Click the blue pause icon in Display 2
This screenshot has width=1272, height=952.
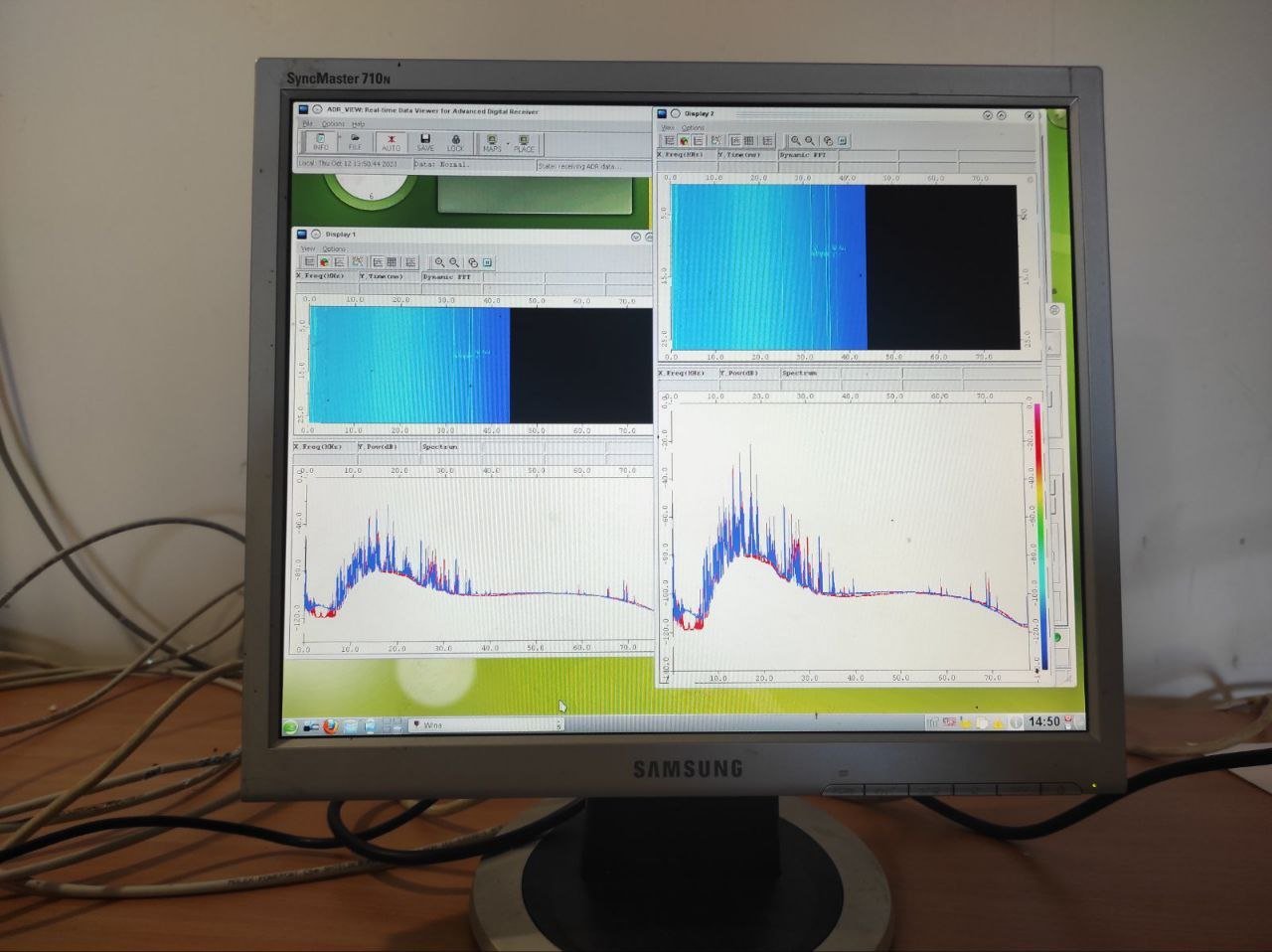(843, 141)
